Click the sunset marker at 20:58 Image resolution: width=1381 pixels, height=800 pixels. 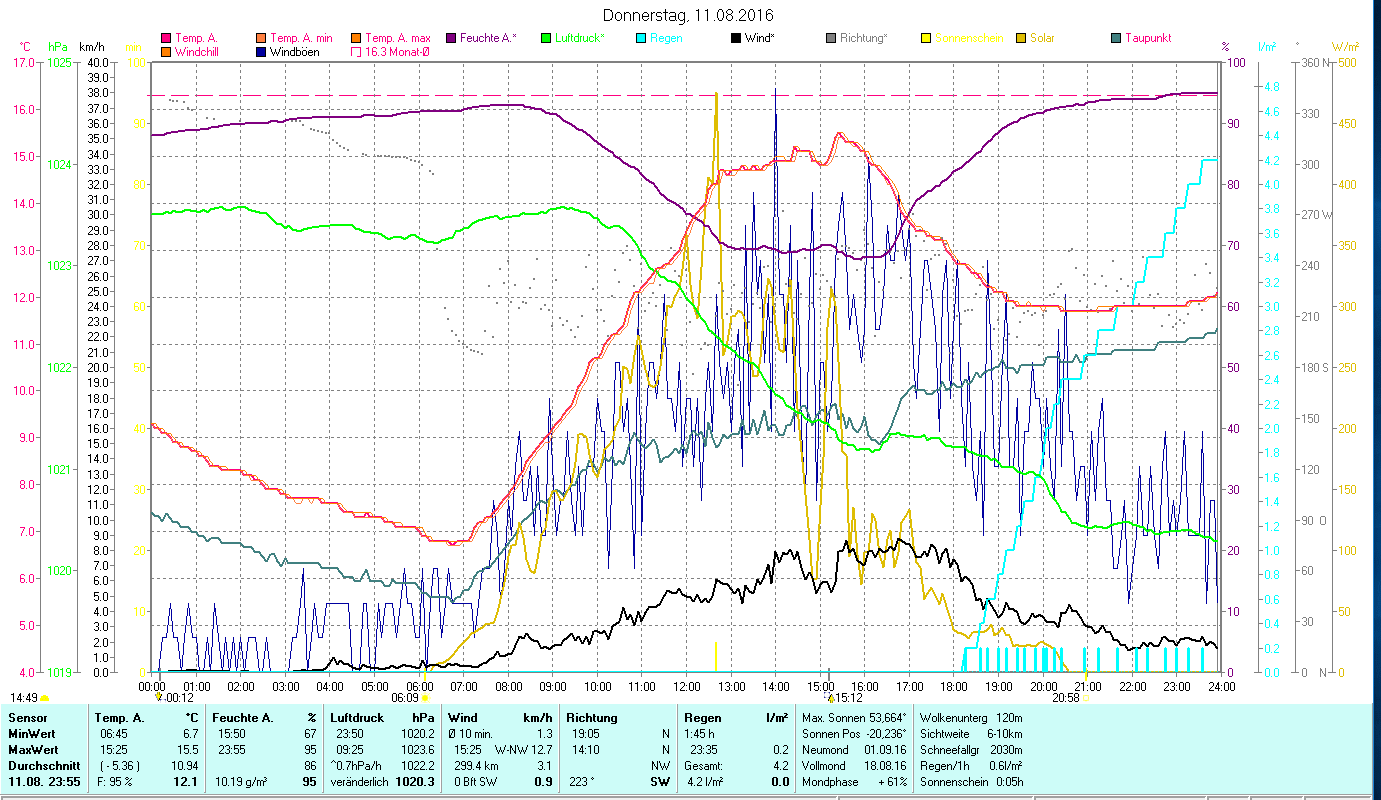[1085, 698]
